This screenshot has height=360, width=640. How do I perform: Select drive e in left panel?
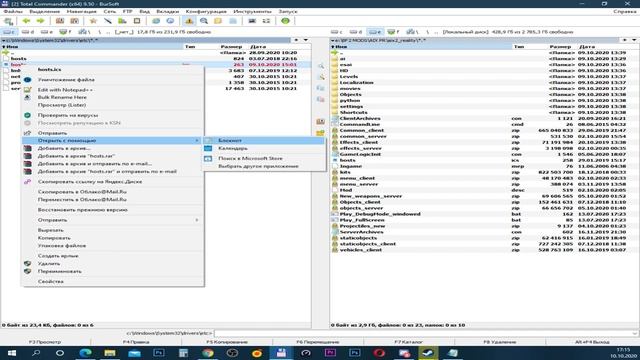(x=47, y=32)
